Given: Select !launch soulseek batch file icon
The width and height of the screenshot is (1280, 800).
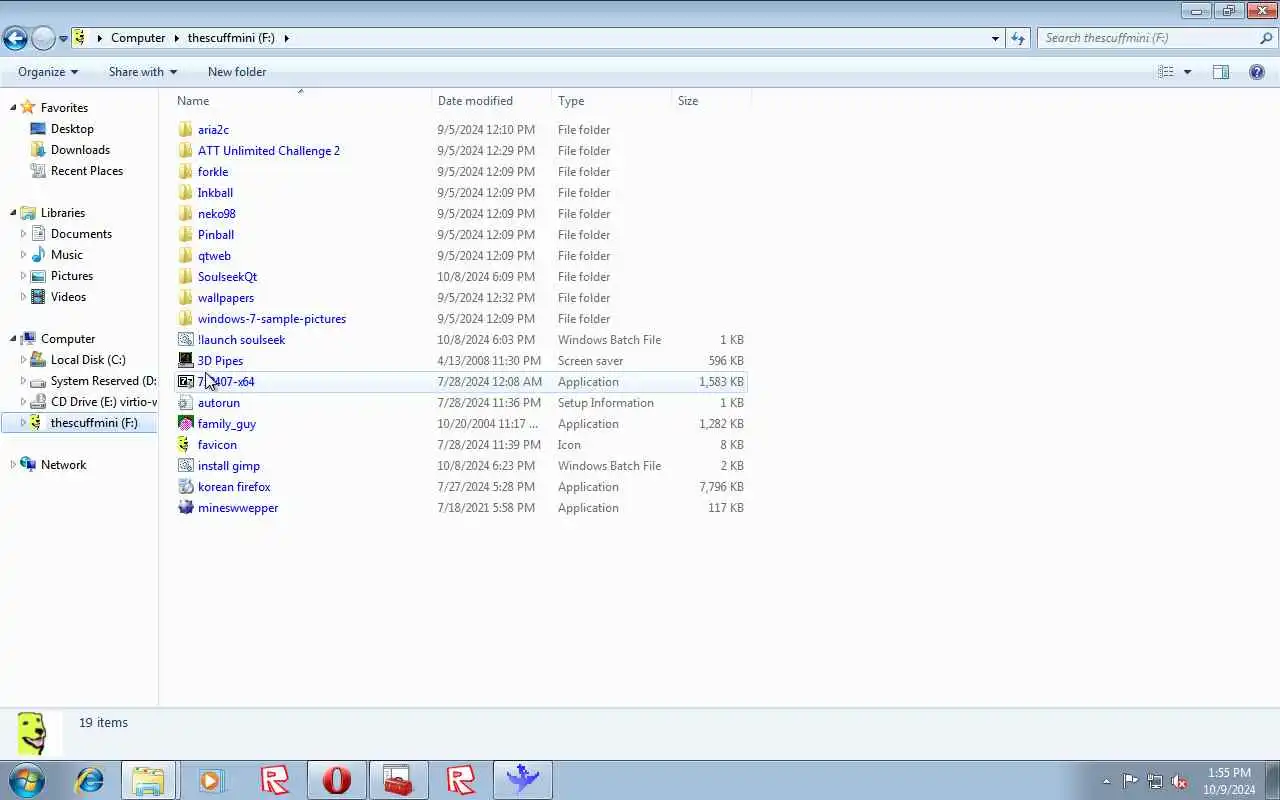Looking at the screenshot, I should click(185, 340).
